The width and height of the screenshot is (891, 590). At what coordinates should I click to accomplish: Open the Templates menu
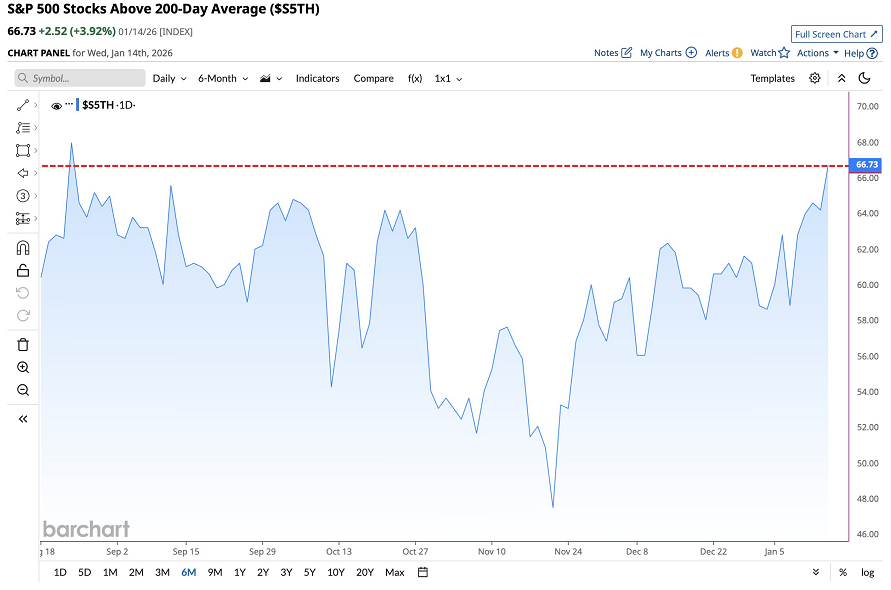click(x=772, y=78)
